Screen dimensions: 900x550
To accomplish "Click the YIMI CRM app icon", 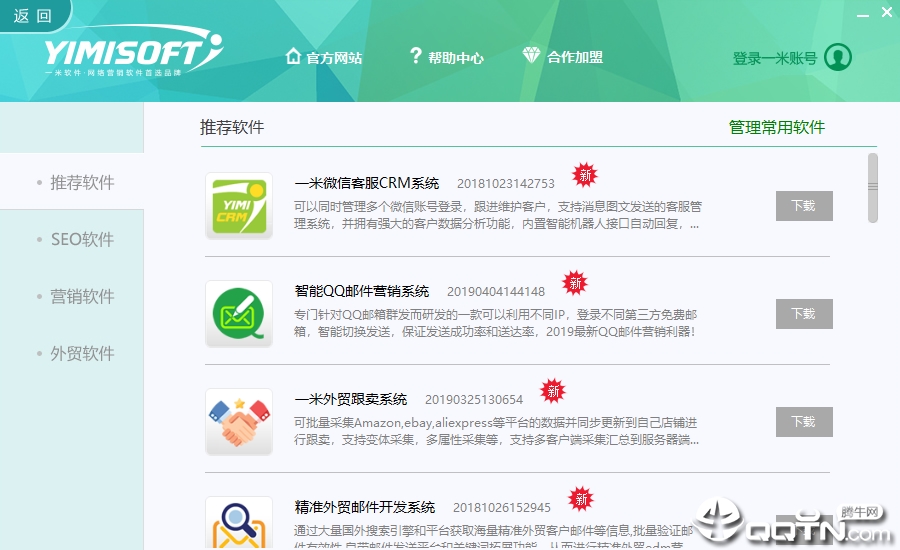I will coord(239,206).
